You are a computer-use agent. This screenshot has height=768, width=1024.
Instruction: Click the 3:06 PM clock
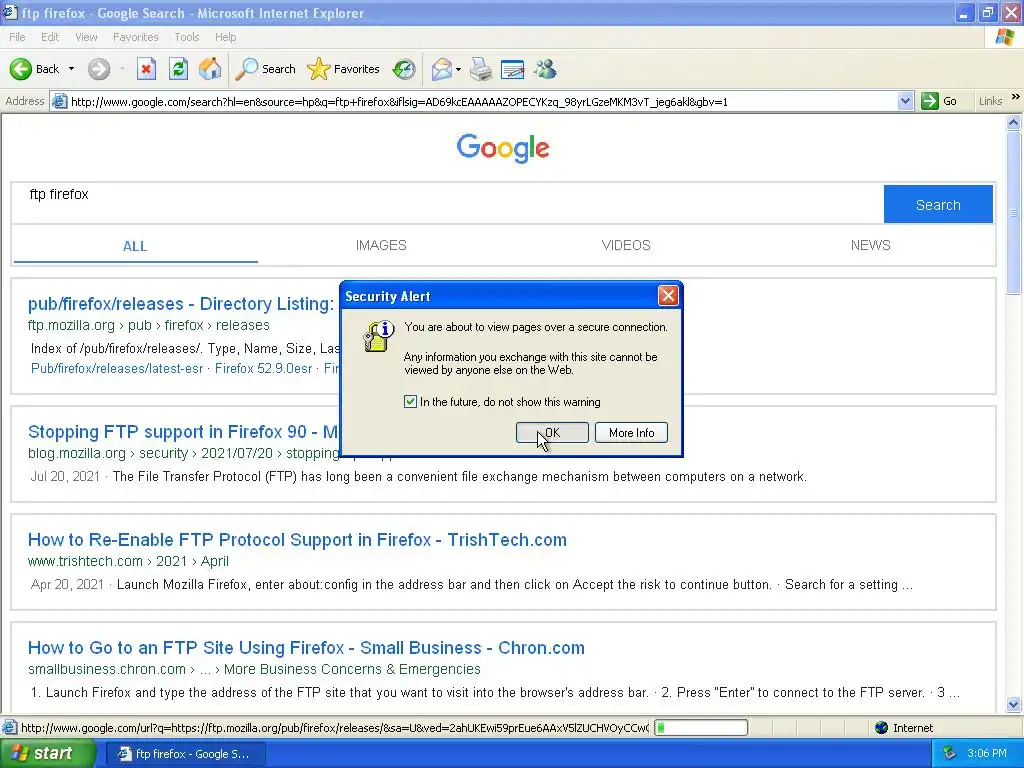click(x=987, y=753)
